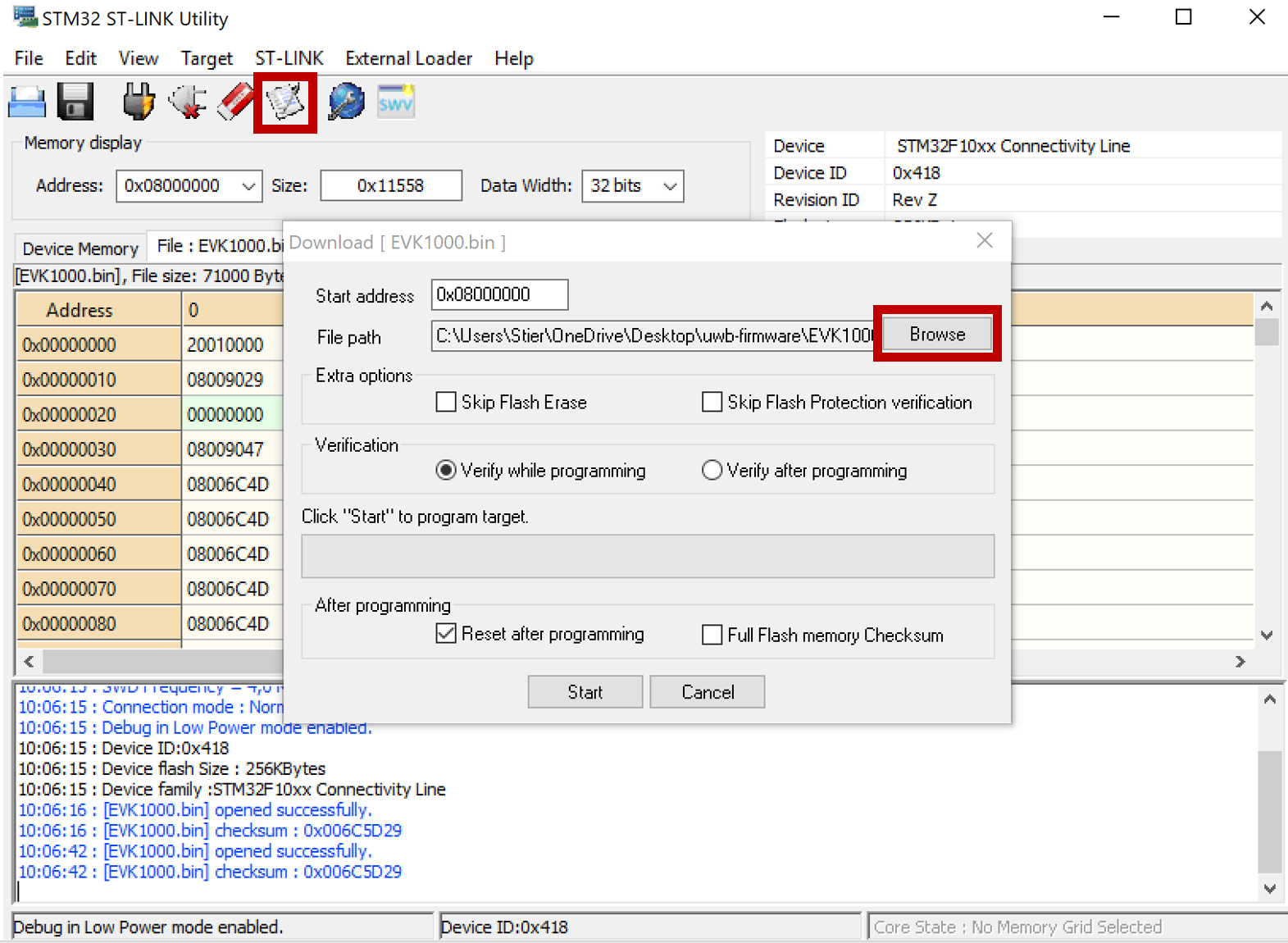
Task: Open the Help menu
Action: point(514,58)
